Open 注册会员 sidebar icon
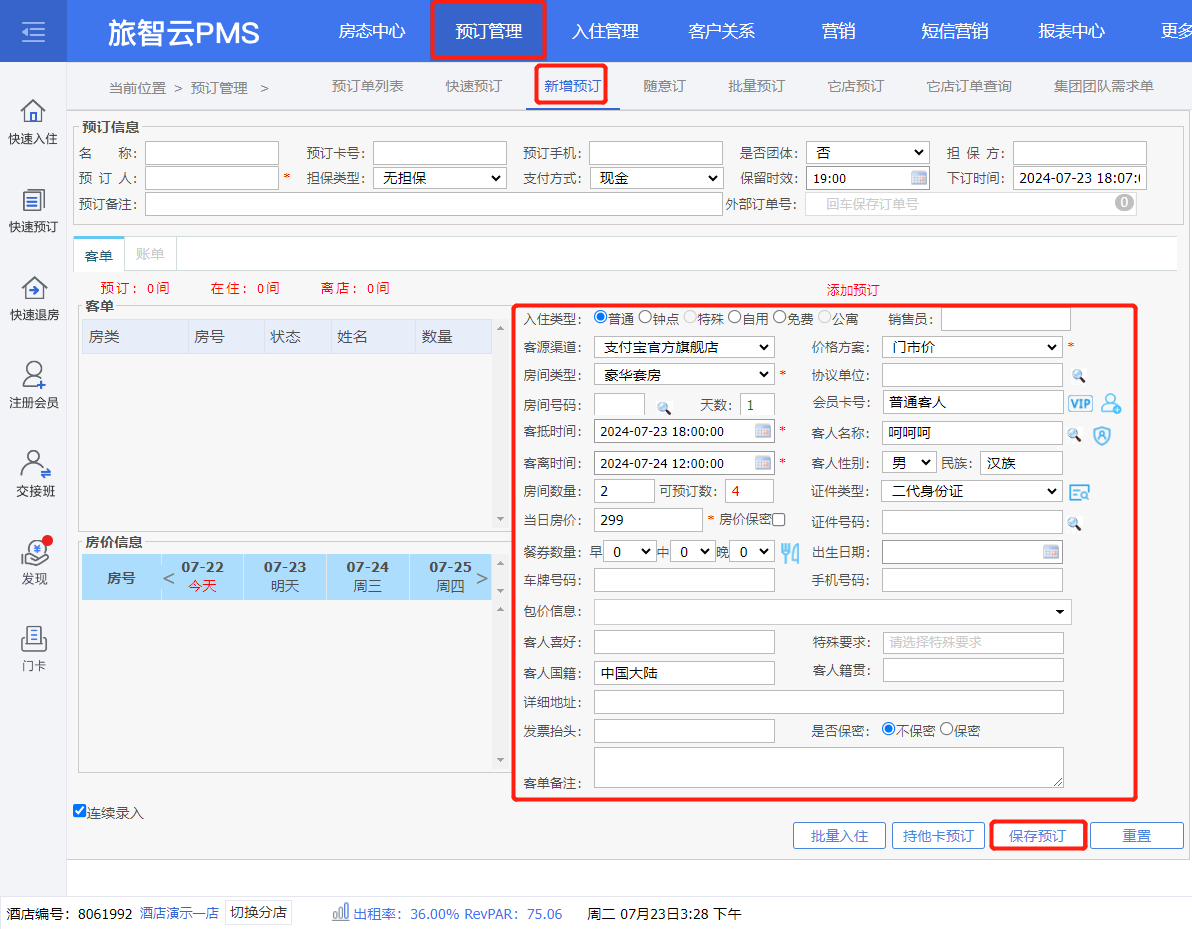This screenshot has width=1192, height=929. [33, 376]
